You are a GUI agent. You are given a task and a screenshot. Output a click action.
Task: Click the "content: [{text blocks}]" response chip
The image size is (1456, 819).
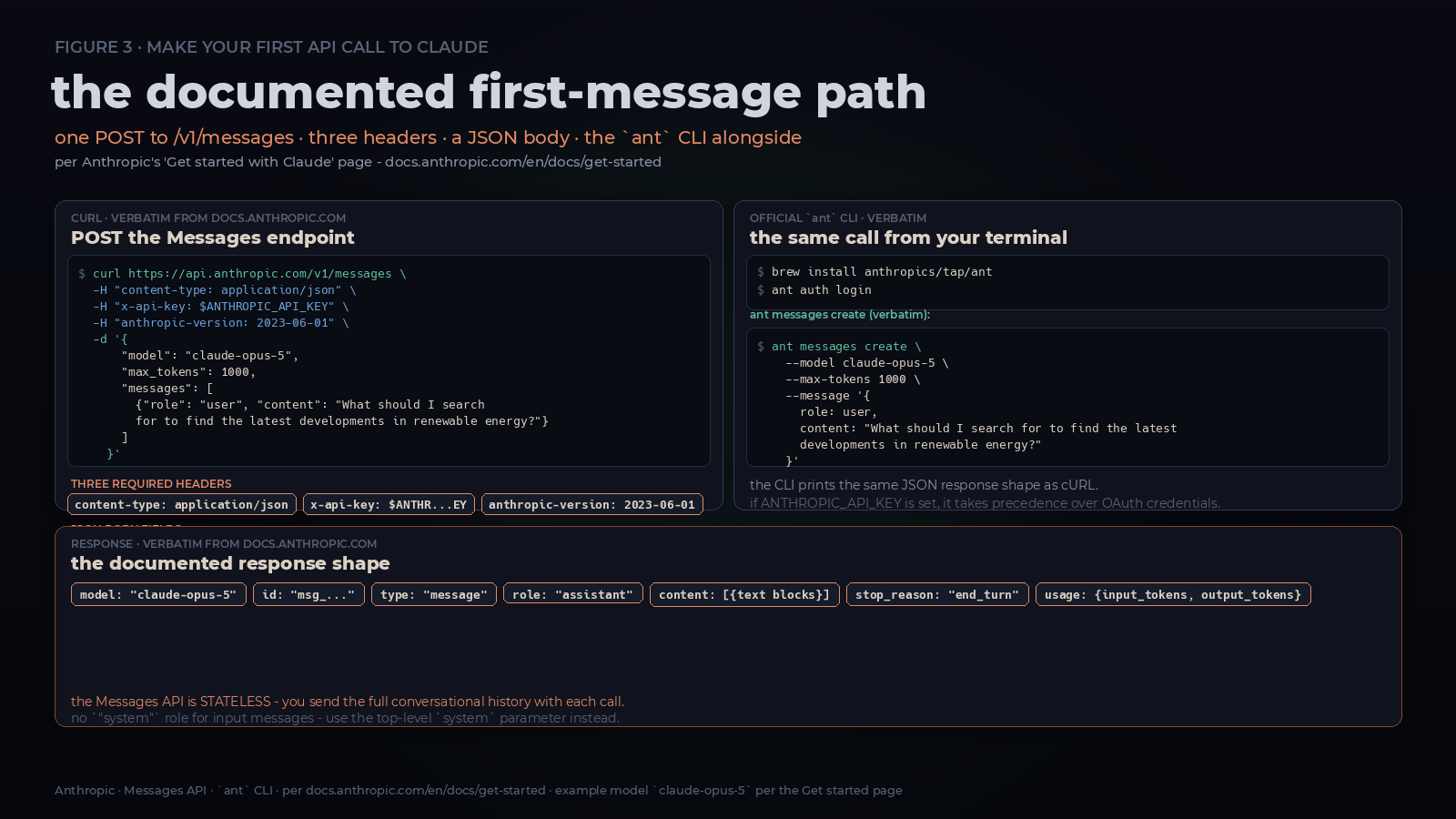tap(744, 594)
